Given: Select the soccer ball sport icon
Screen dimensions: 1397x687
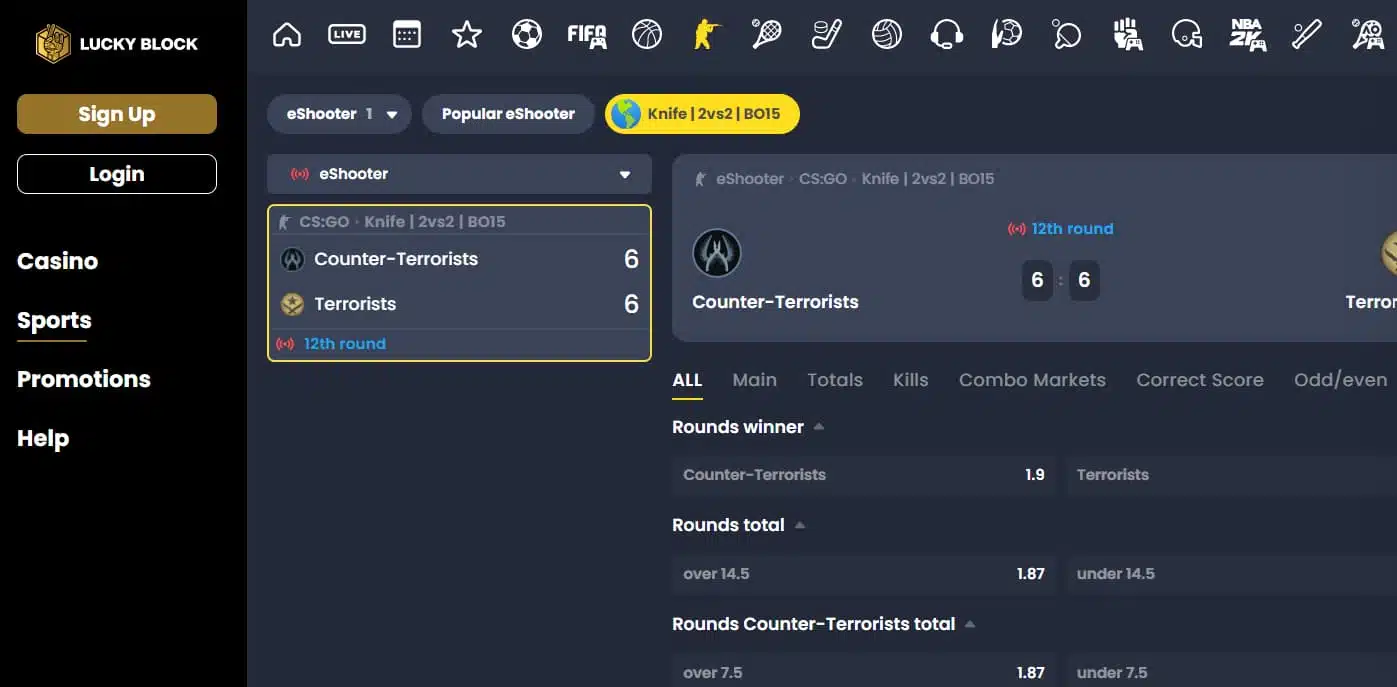Looking at the screenshot, I should [527, 35].
